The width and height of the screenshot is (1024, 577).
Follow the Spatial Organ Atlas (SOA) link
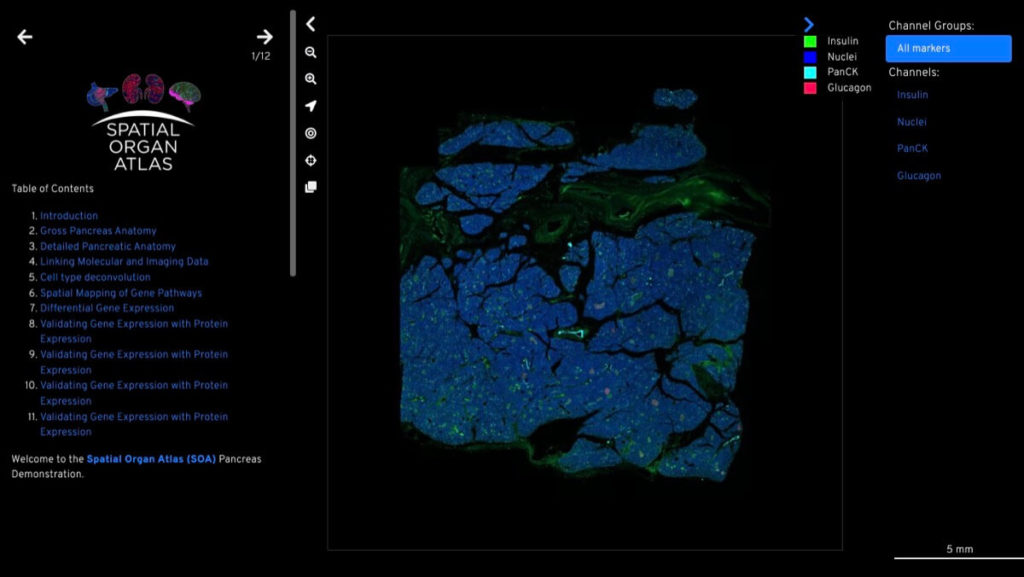click(151, 459)
